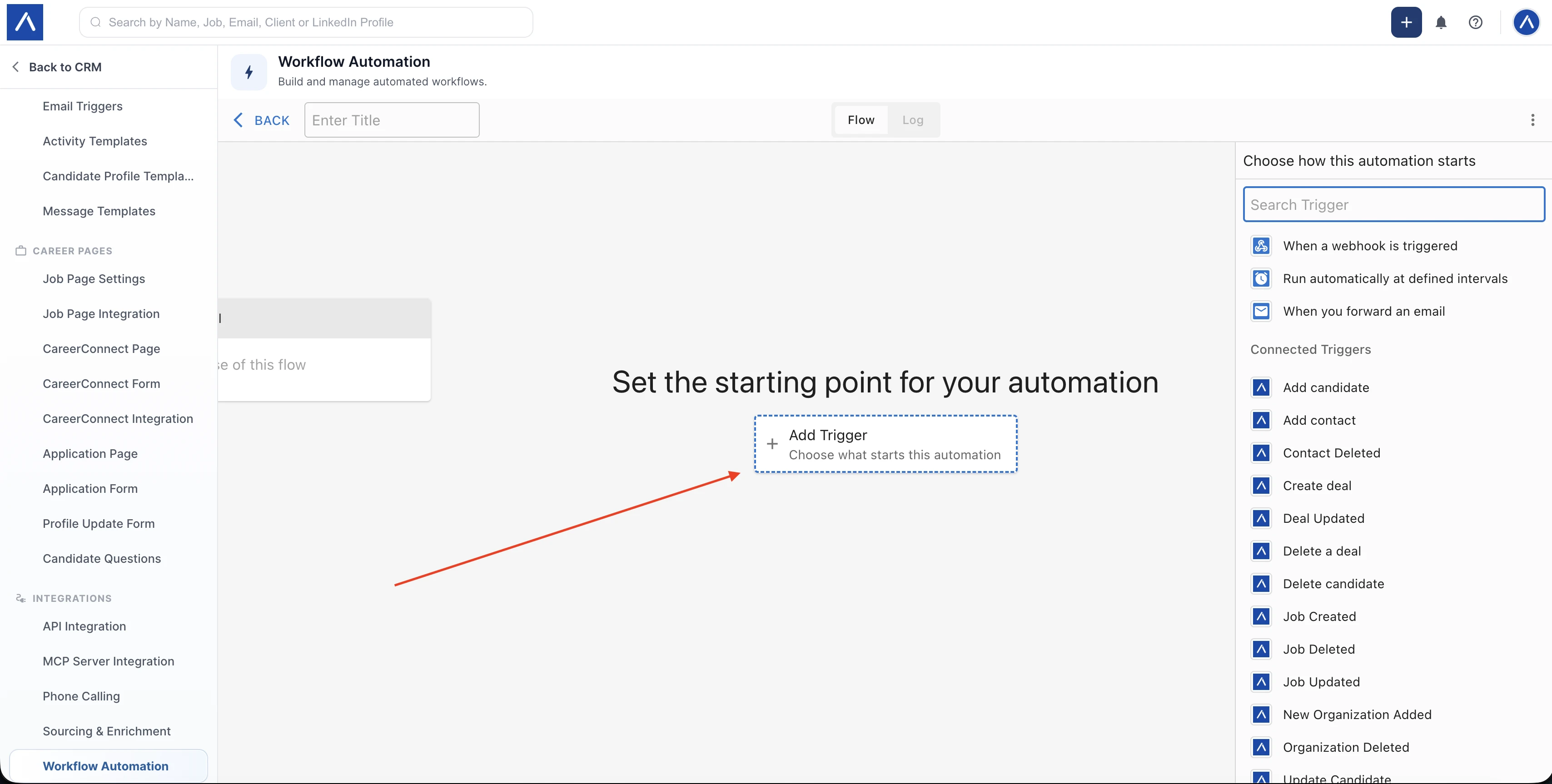Click the email envelope trigger icon
This screenshot has width=1552, height=784.
[x=1261, y=311]
